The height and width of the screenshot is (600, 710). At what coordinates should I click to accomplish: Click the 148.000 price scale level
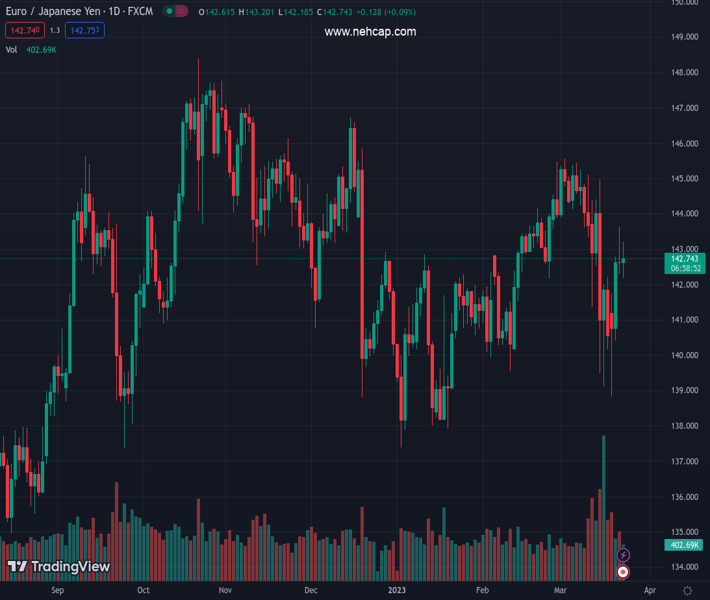pos(685,73)
